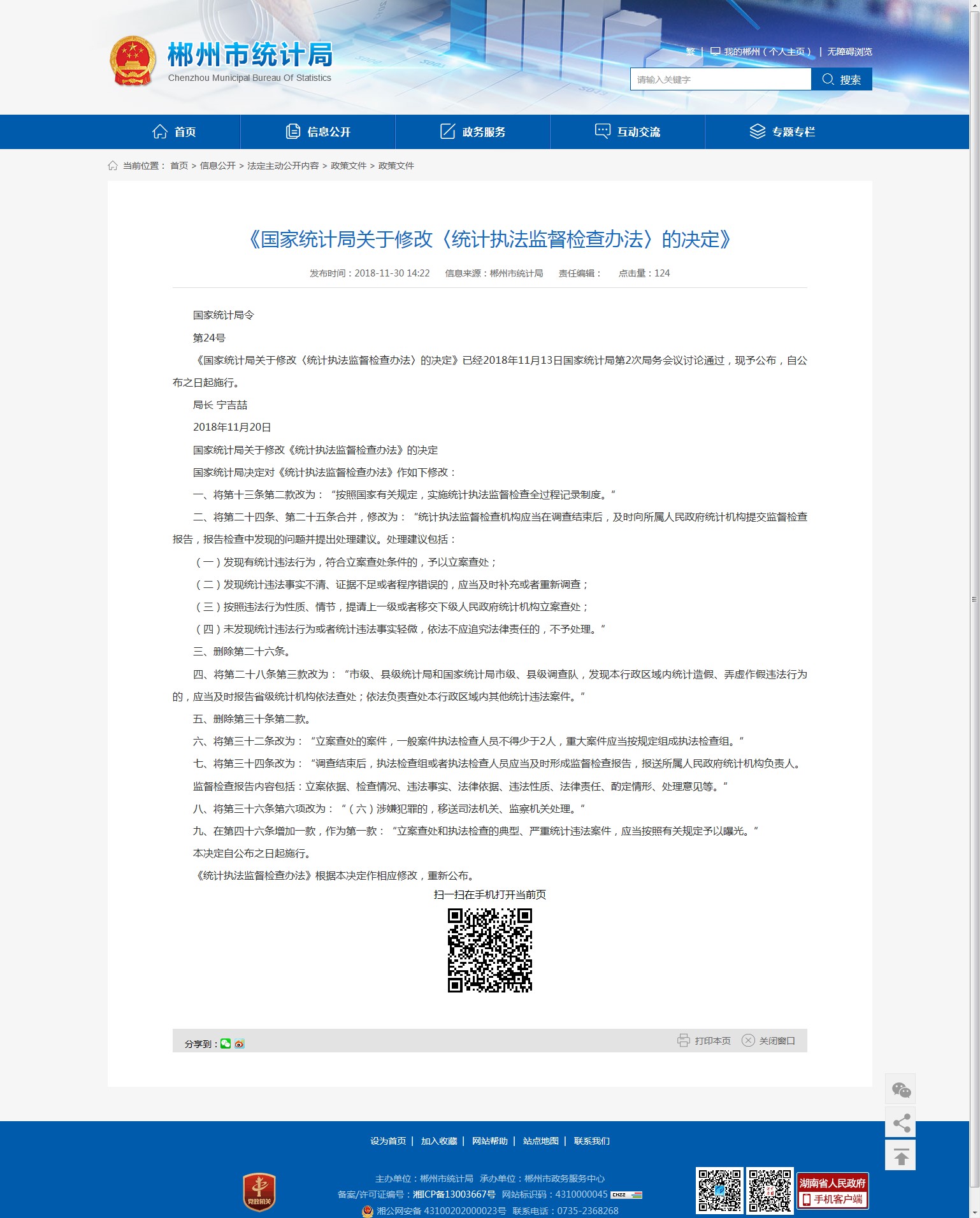Viewport: 980px width, 1218px height.
Task: Open 网站帮助 in the footer
Action: click(490, 1141)
